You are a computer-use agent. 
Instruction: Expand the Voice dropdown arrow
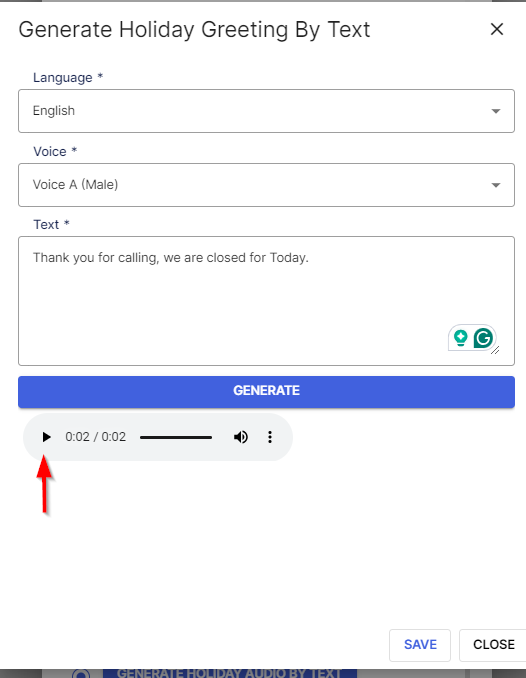click(x=496, y=185)
